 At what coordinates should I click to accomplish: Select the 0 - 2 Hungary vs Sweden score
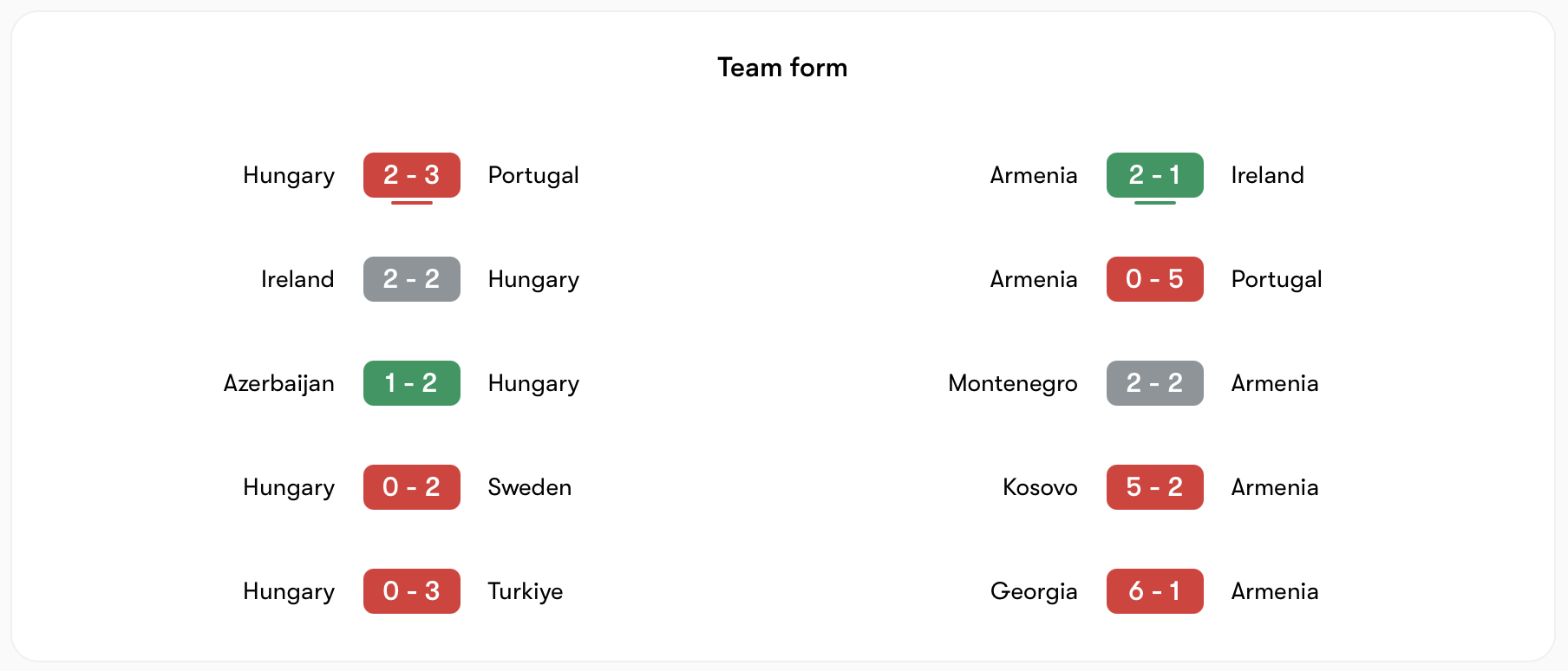[x=411, y=487]
